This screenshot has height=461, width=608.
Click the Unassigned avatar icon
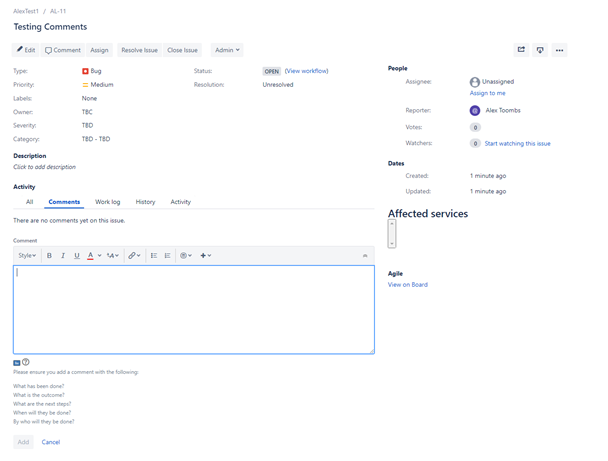pyautogui.click(x=475, y=82)
